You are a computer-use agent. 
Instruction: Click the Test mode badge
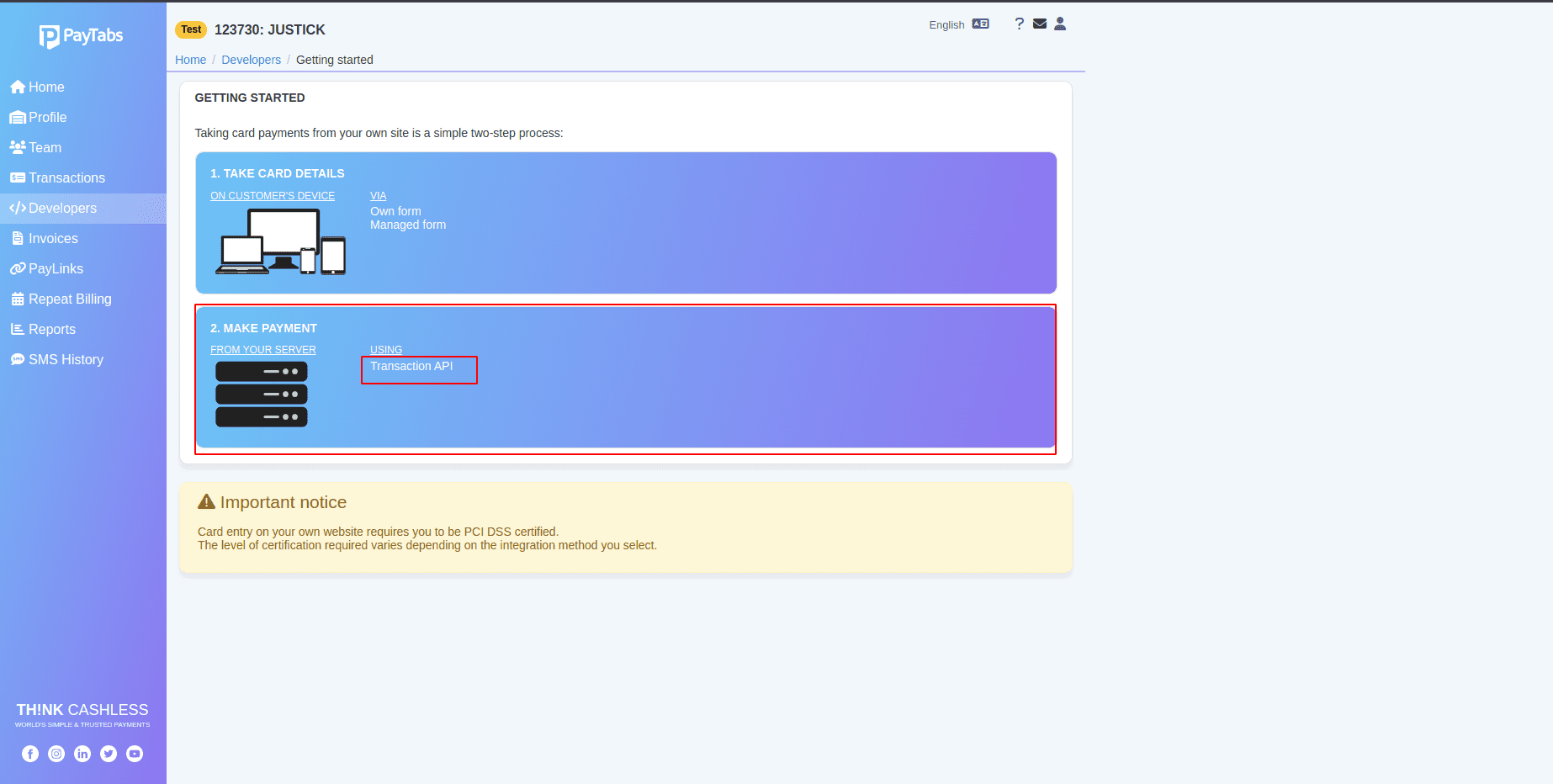(x=191, y=29)
